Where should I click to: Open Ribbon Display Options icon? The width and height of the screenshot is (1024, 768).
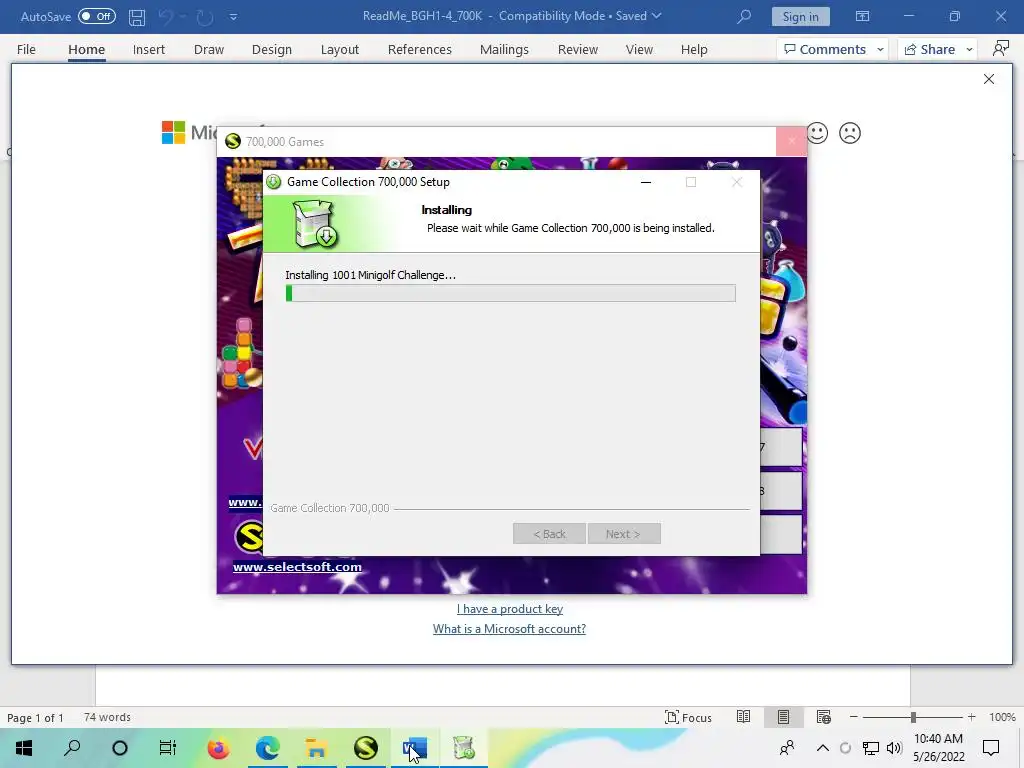[x=862, y=16]
